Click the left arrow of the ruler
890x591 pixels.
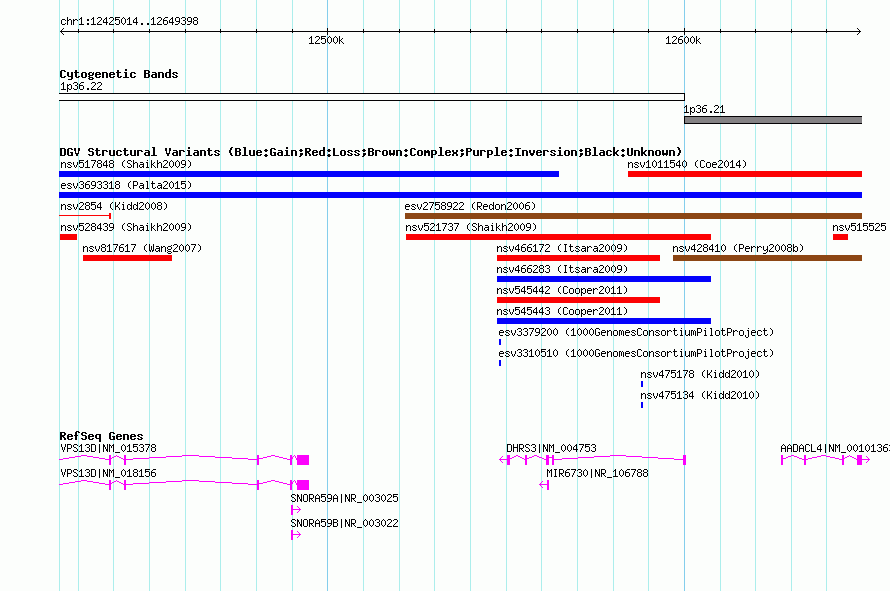62,32
